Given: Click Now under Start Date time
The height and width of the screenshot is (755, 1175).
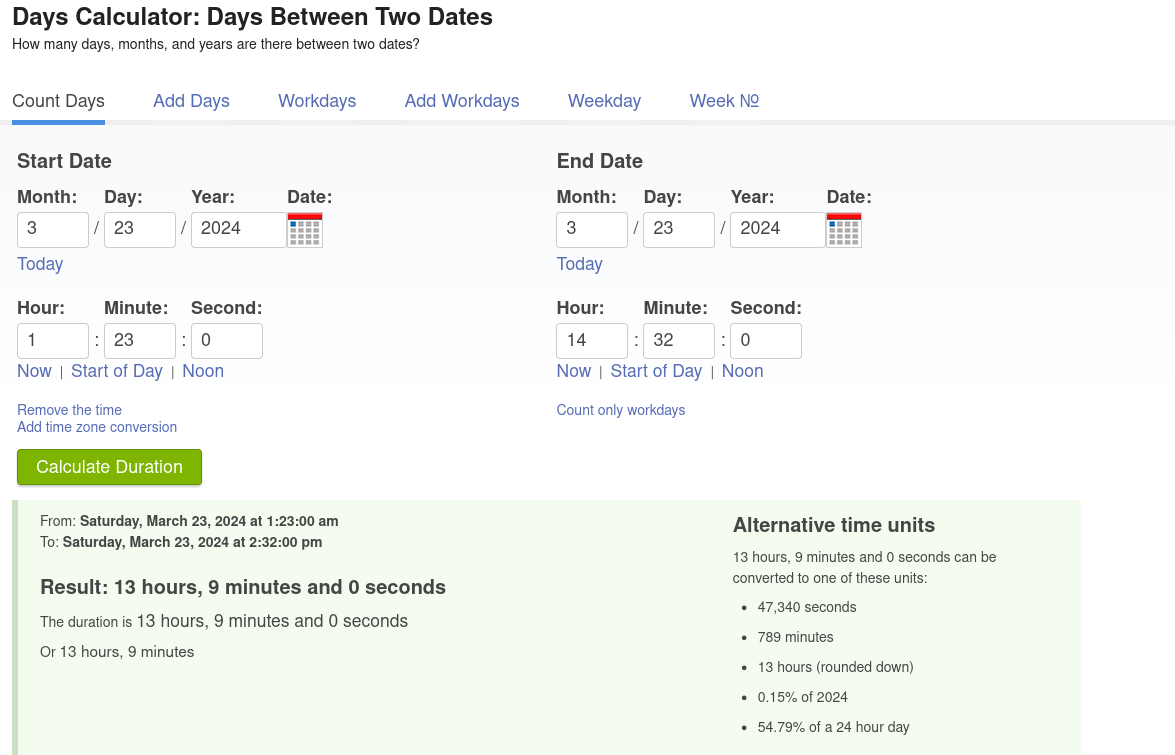Looking at the screenshot, I should pyautogui.click(x=34, y=371).
